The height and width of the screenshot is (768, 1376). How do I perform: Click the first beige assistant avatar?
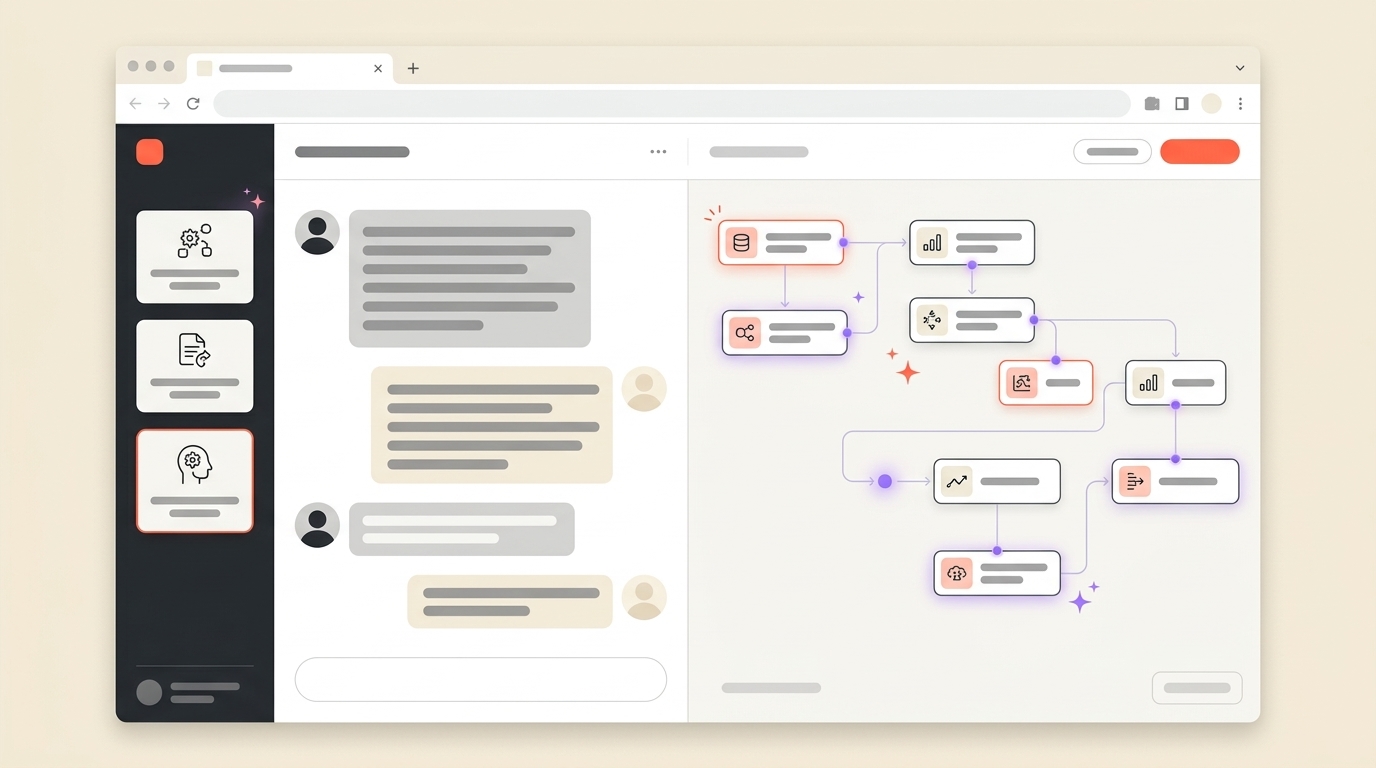[644, 389]
